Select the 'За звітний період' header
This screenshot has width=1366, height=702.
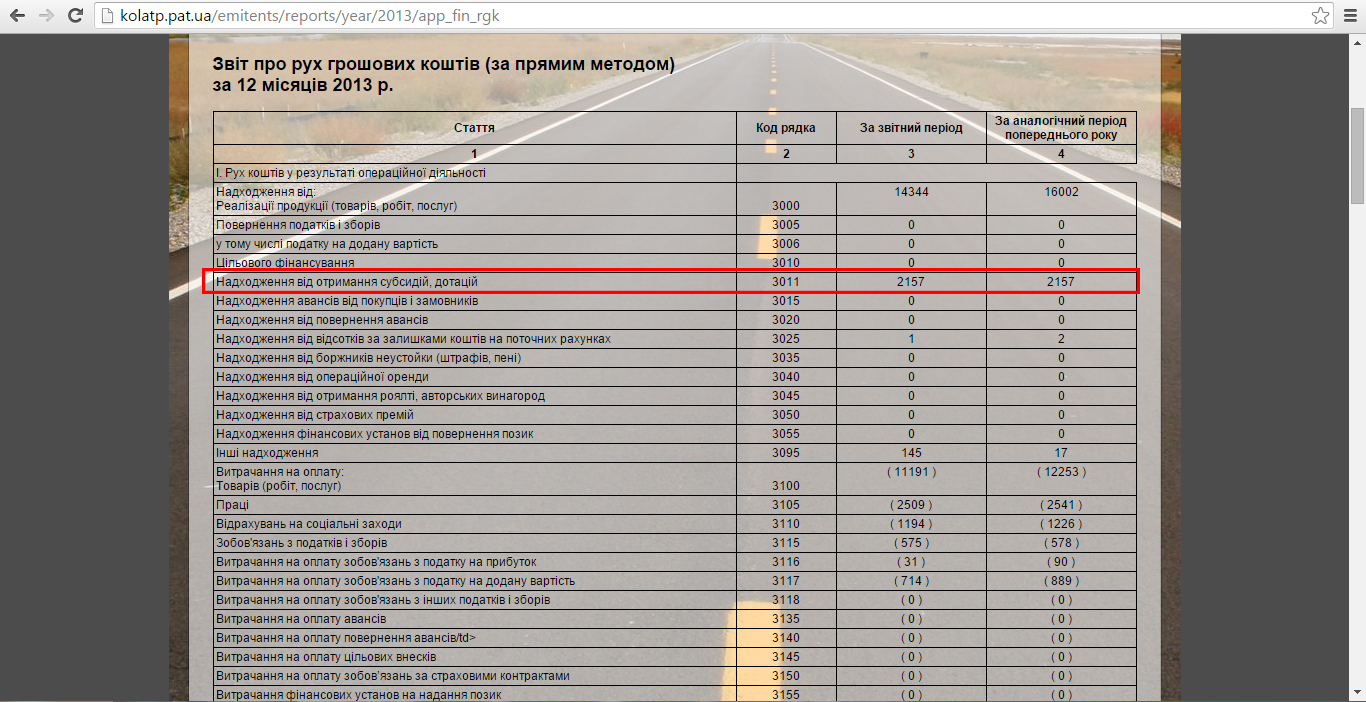[x=911, y=128]
